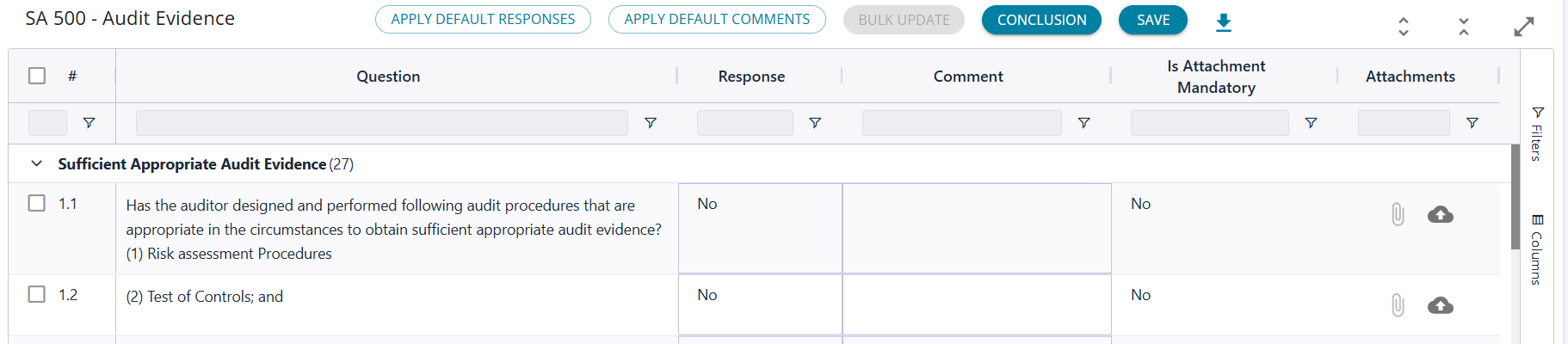Tick the select-all checkbox in the header
The width and height of the screenshot is (1568, 344).
(37, 76)
